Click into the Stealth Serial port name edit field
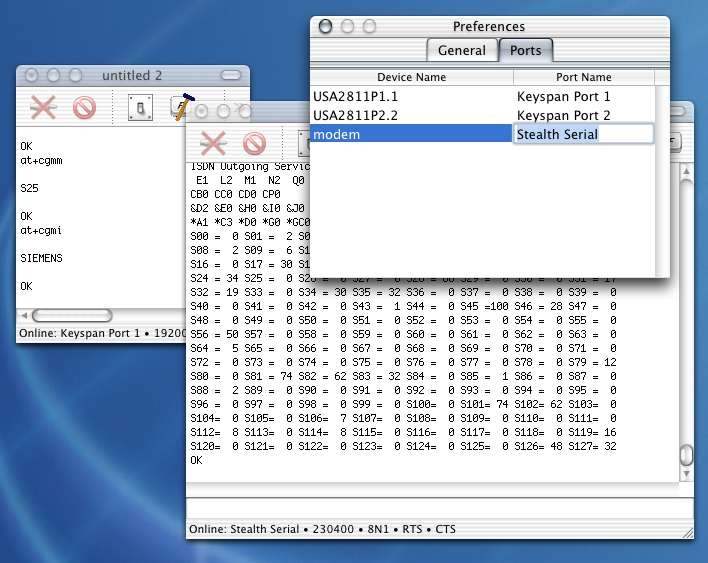 583,134
